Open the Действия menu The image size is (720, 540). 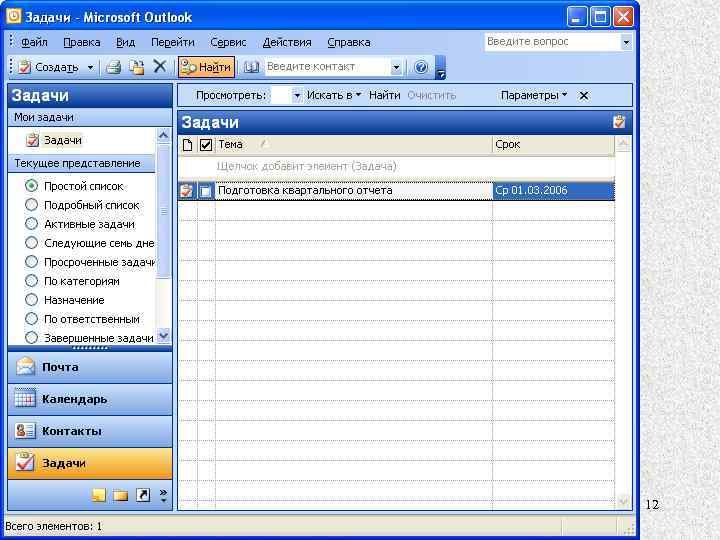click(287, 42)
